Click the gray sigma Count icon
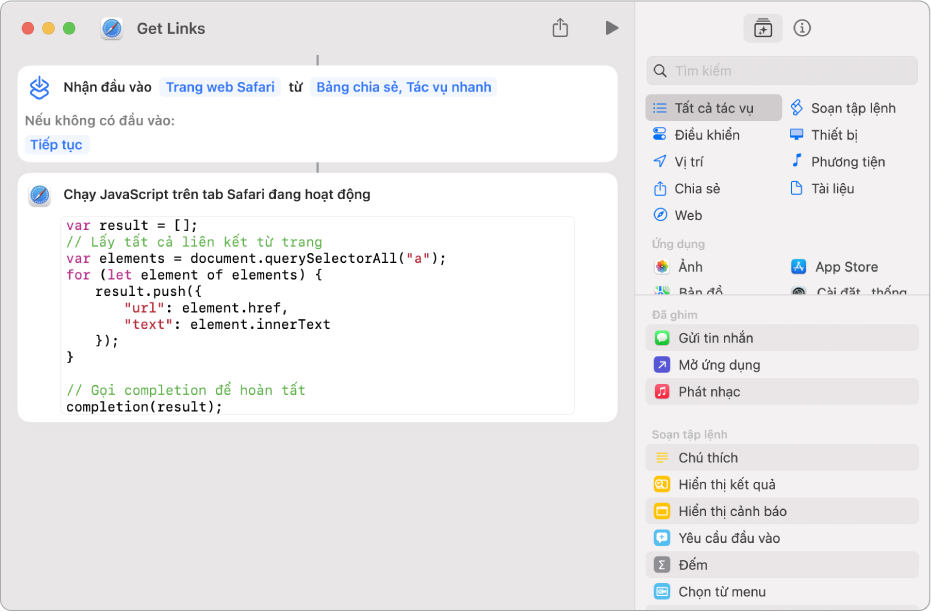 661,565
